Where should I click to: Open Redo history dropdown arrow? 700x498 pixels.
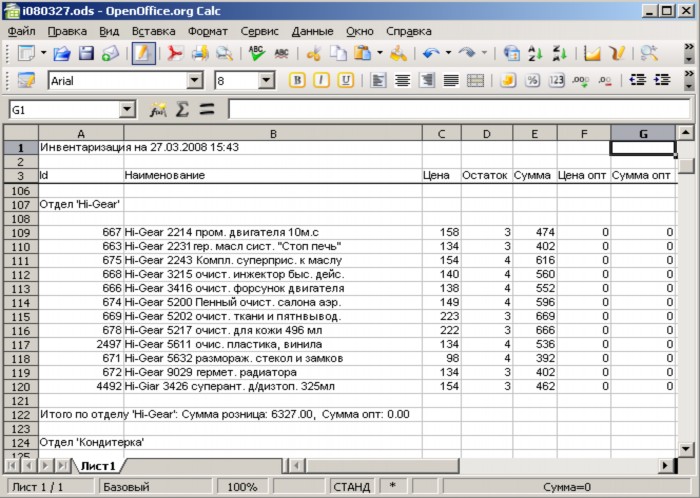484,53
